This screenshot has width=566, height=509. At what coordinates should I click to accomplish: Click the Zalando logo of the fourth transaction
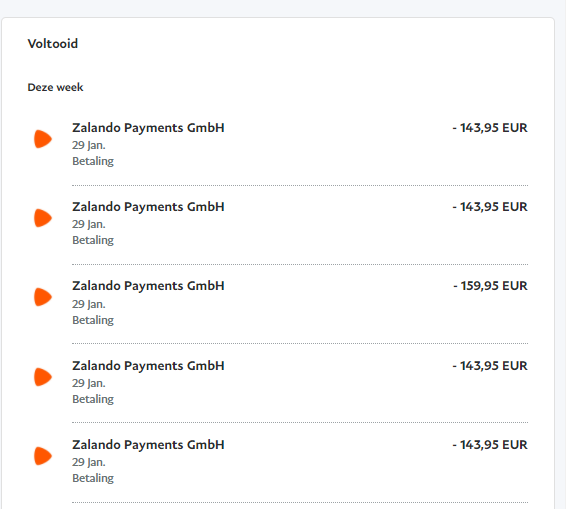(x=43, y=377)
